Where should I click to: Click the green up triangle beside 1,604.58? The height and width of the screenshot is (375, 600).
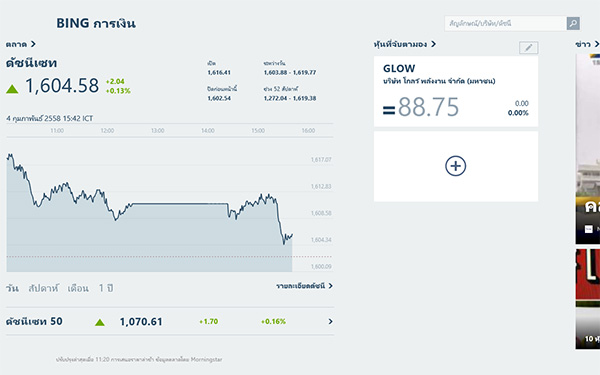pos(12,89)
